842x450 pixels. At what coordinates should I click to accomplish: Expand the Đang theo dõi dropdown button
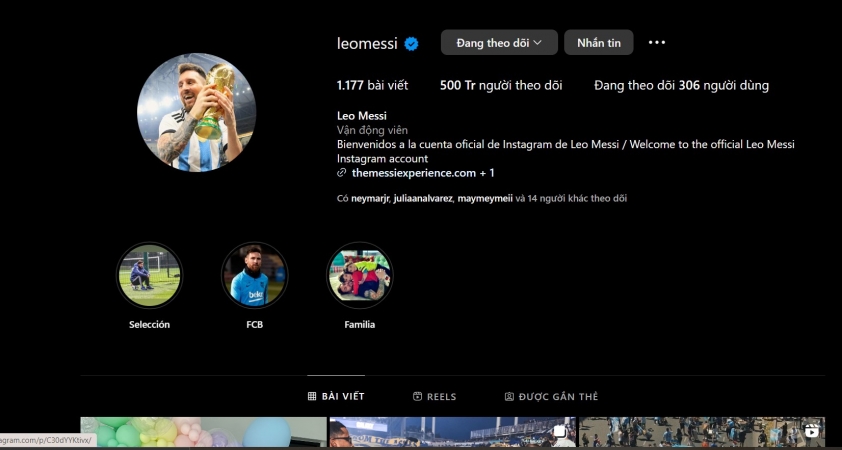(x=499, y=42)
